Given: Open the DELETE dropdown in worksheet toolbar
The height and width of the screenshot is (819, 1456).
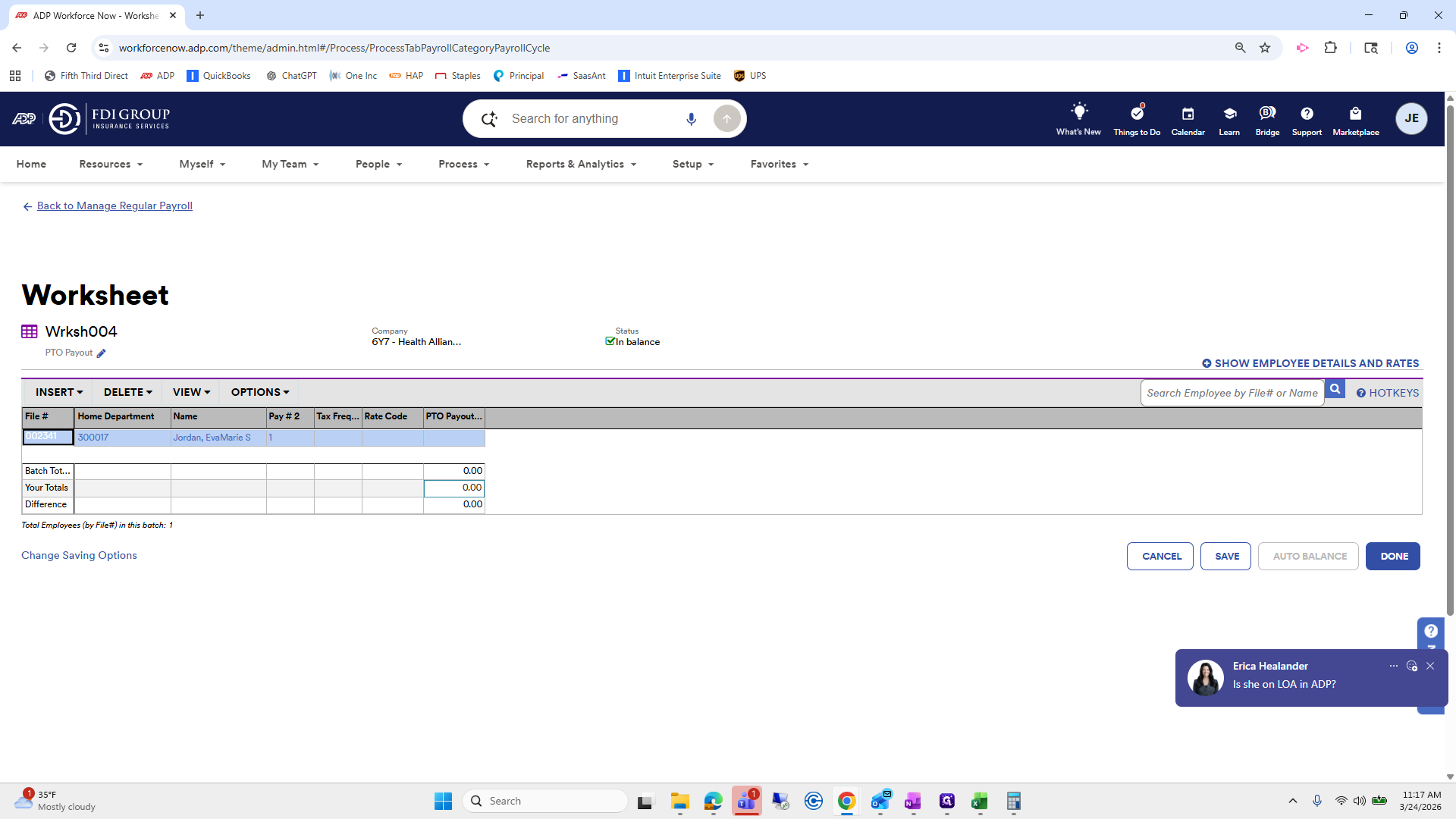Looking at the screenshot, I should pyautogui.click(x=127, y=392).
